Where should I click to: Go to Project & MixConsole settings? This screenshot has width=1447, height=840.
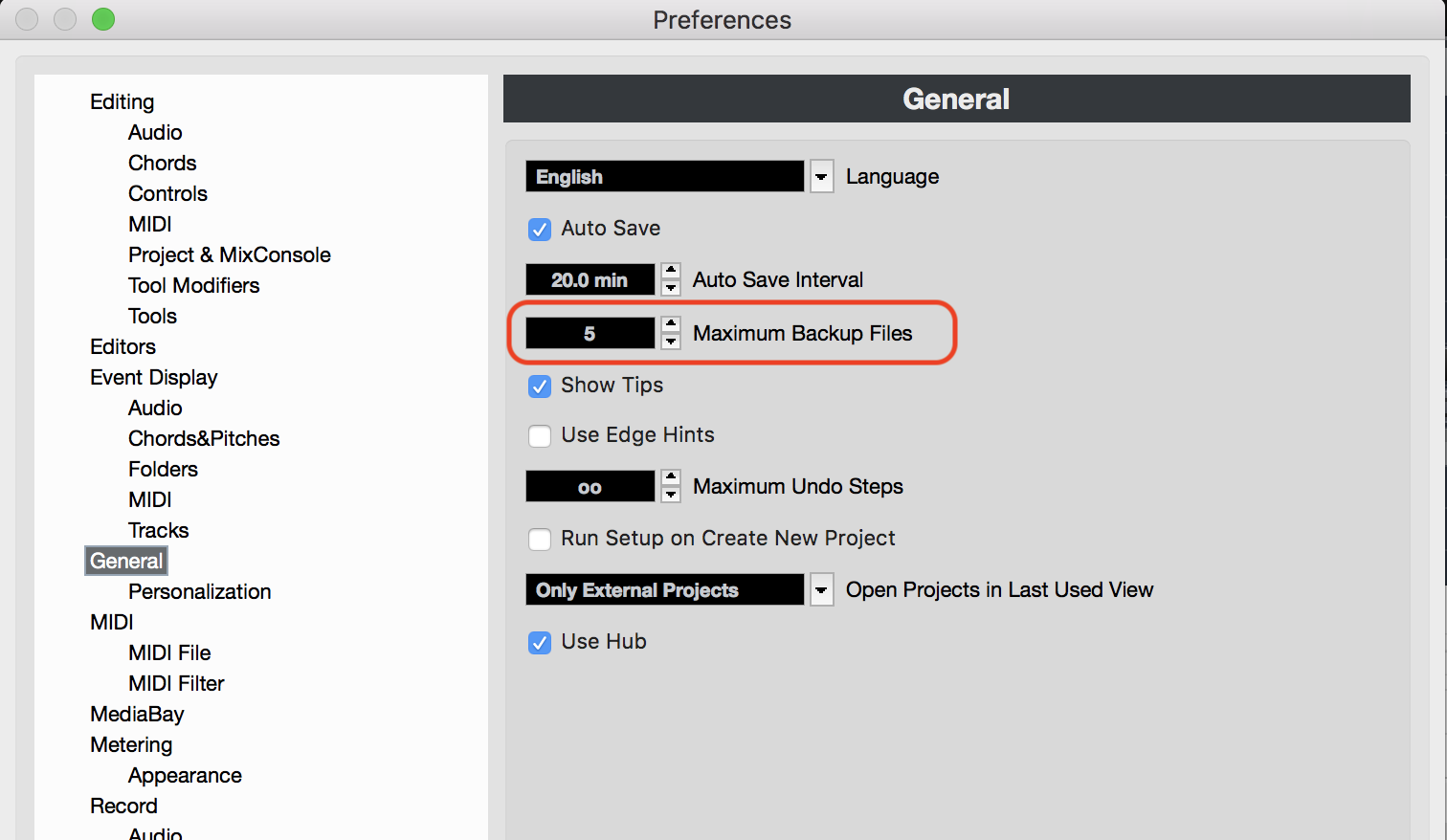coord(230,254)
